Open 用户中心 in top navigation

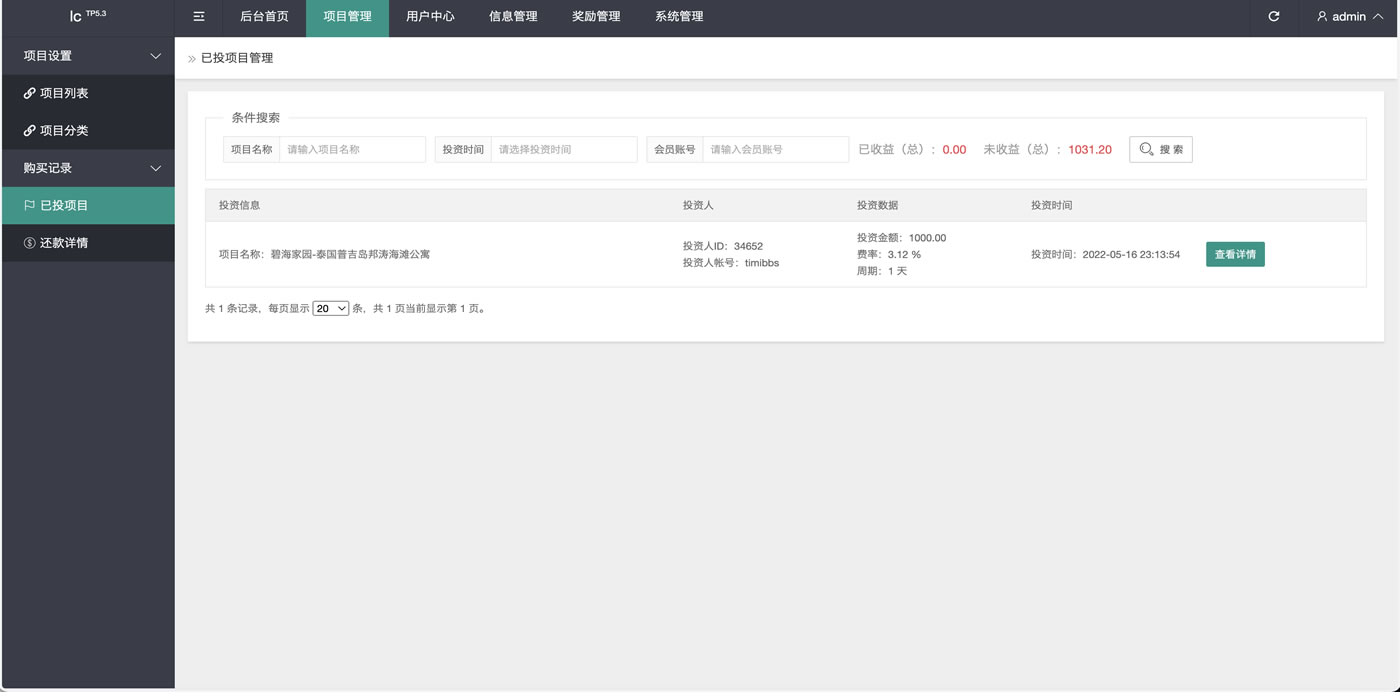click(430, 17)
